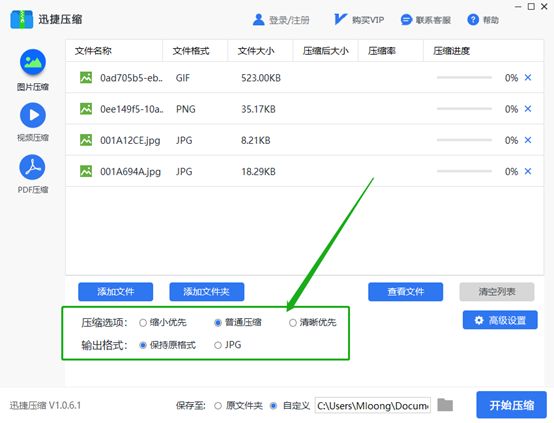Click image icon of 001A12CE.jpg file

click(x=86, y=140)
